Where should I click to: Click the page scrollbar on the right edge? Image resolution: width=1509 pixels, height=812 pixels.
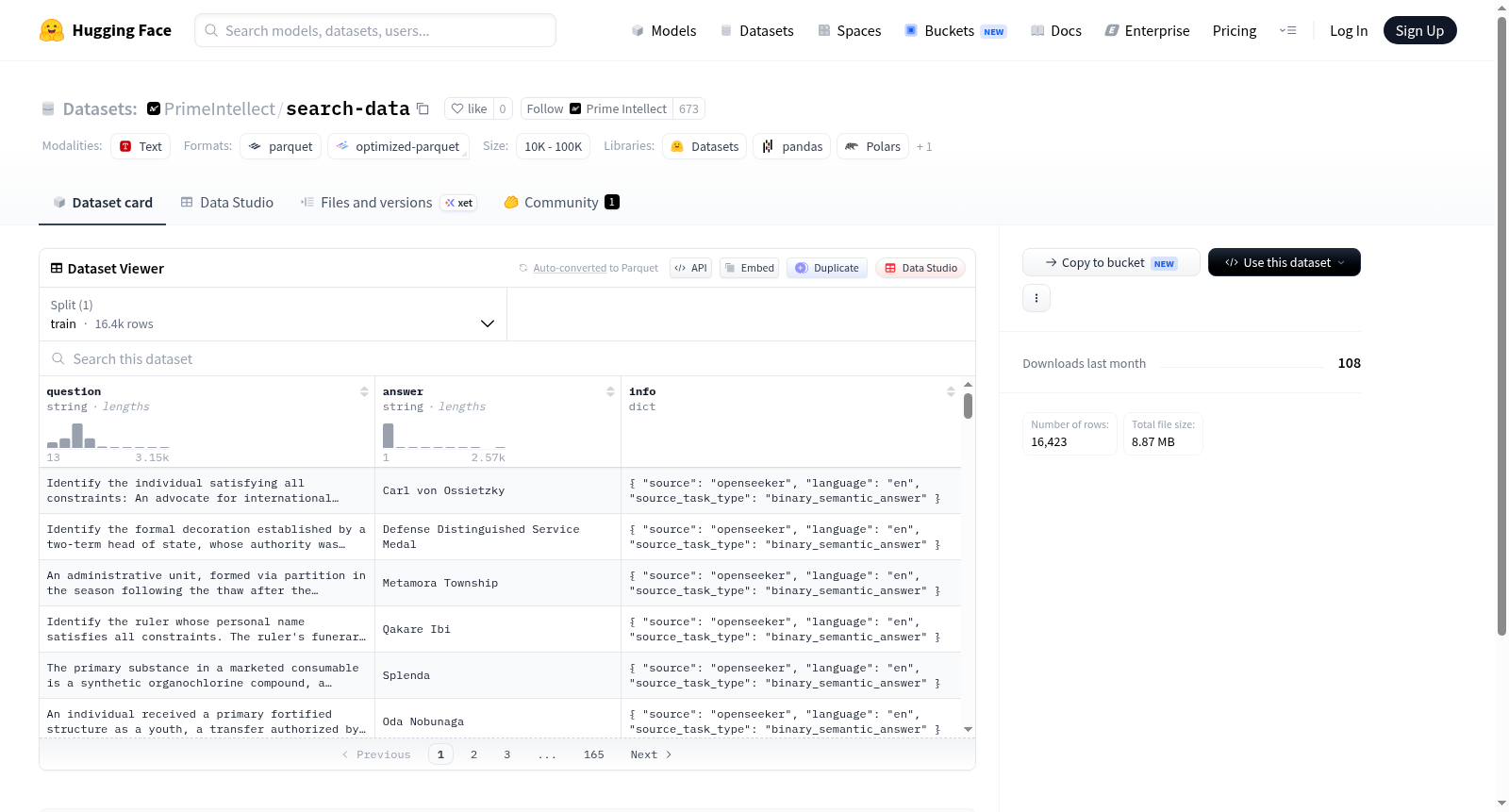(x=1502, y=325)
